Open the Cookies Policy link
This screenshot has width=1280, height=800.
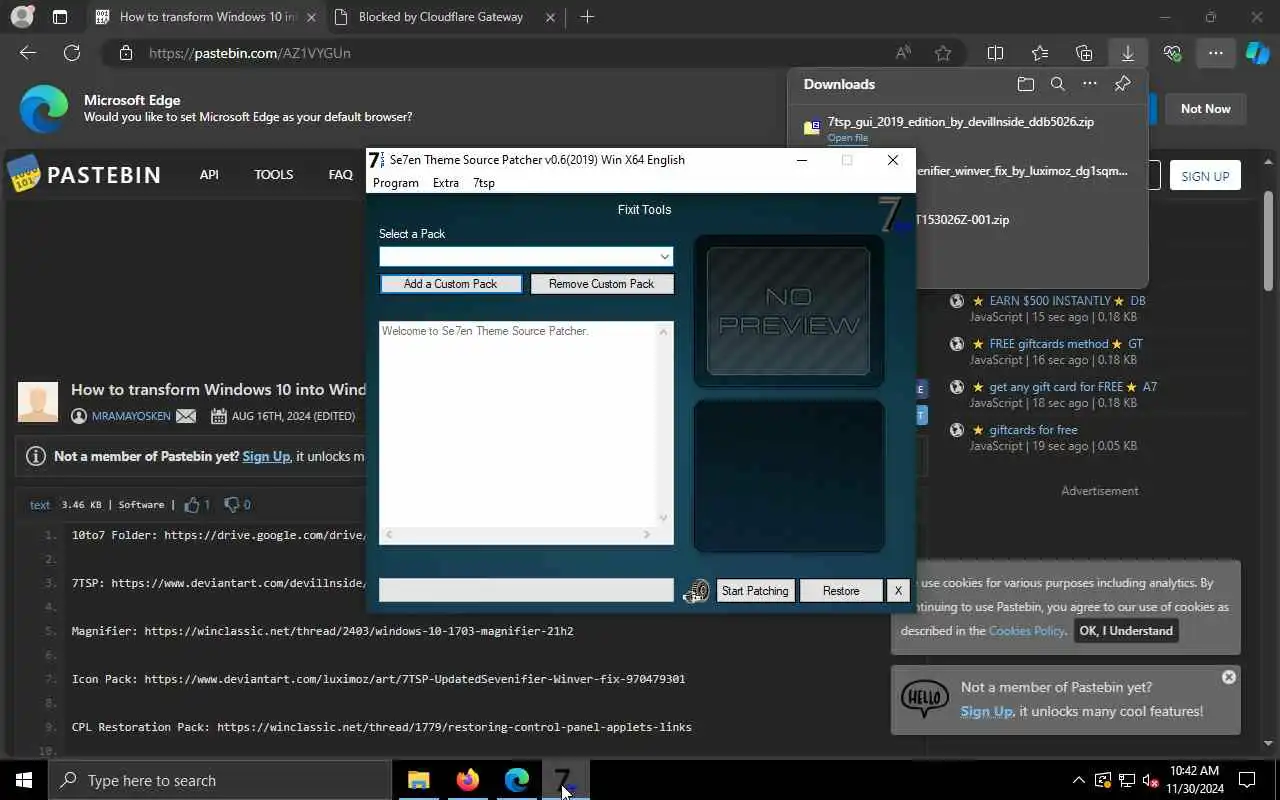click(1027, 631)
